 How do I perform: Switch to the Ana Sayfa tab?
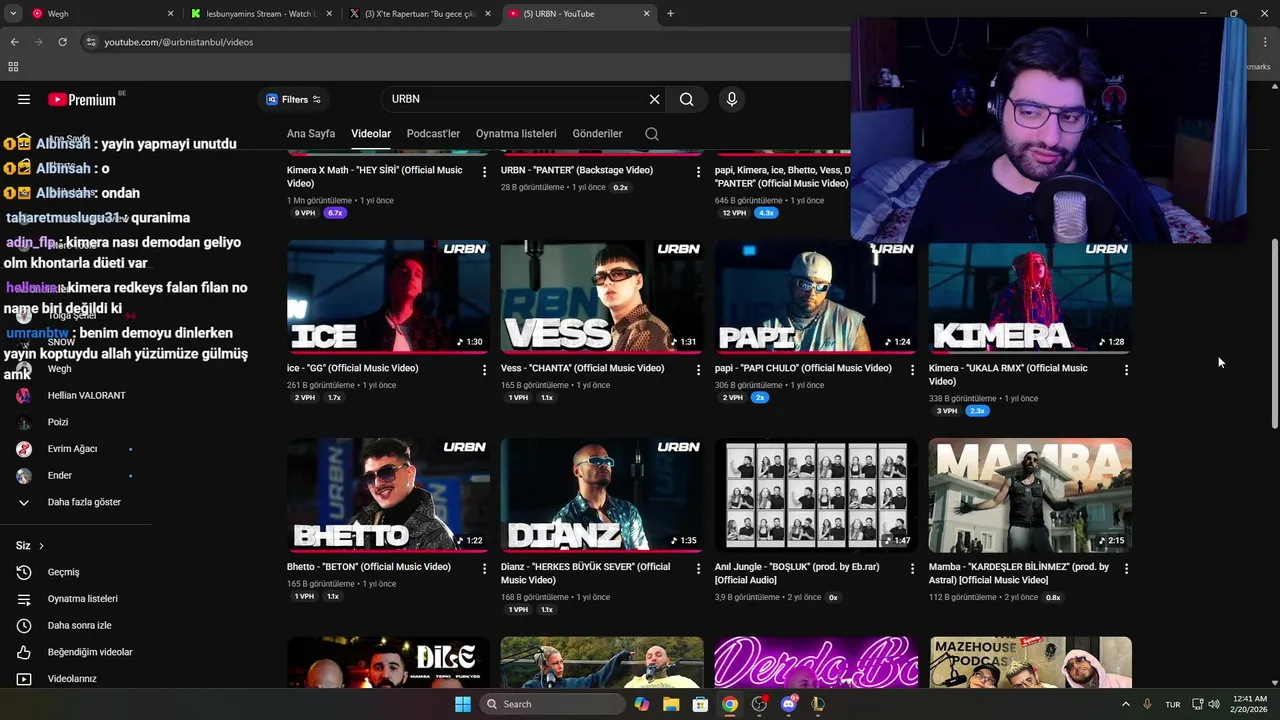(x=311, y=134)
